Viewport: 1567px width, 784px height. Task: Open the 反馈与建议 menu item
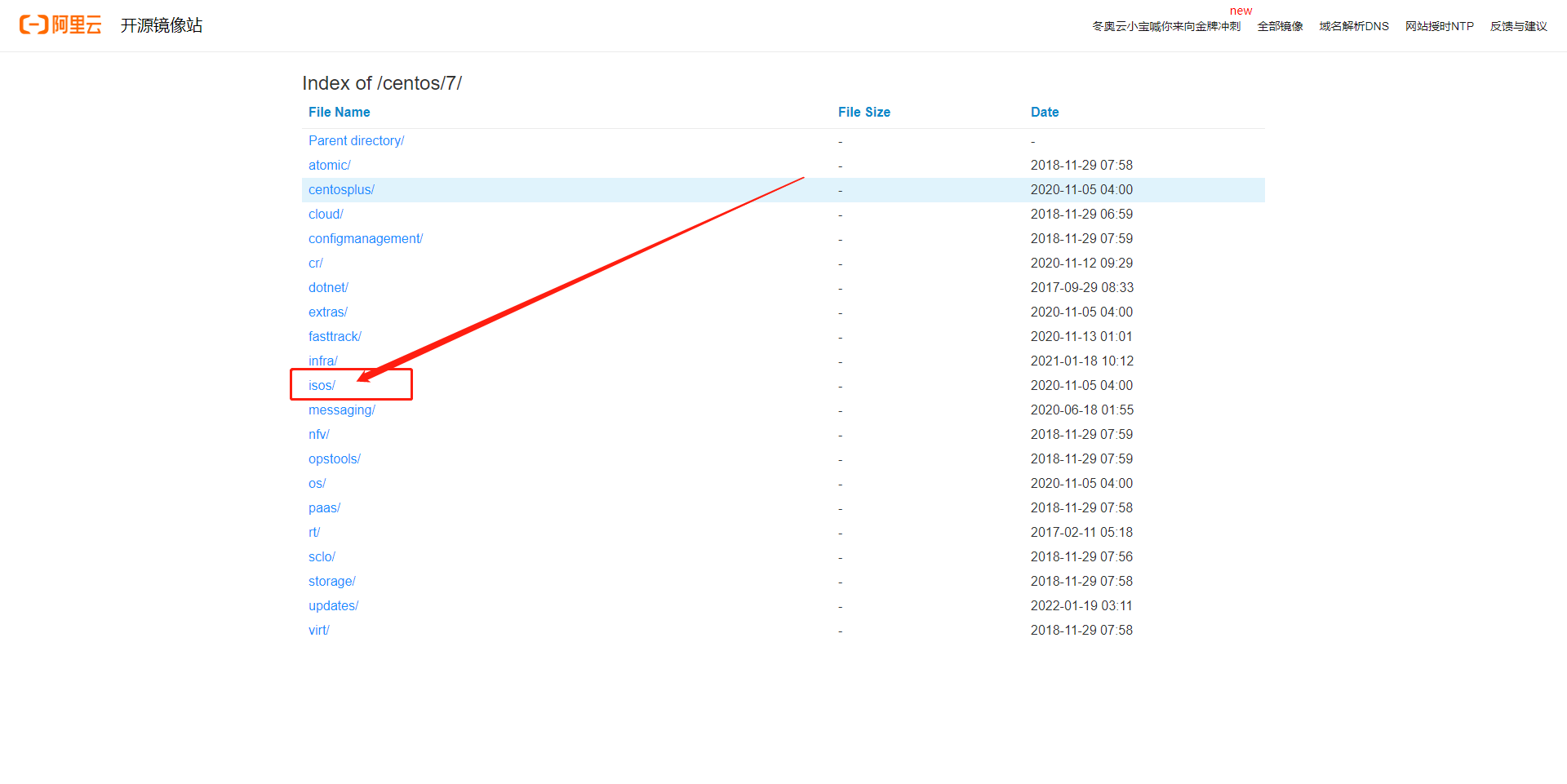[x=1519, y=26]
